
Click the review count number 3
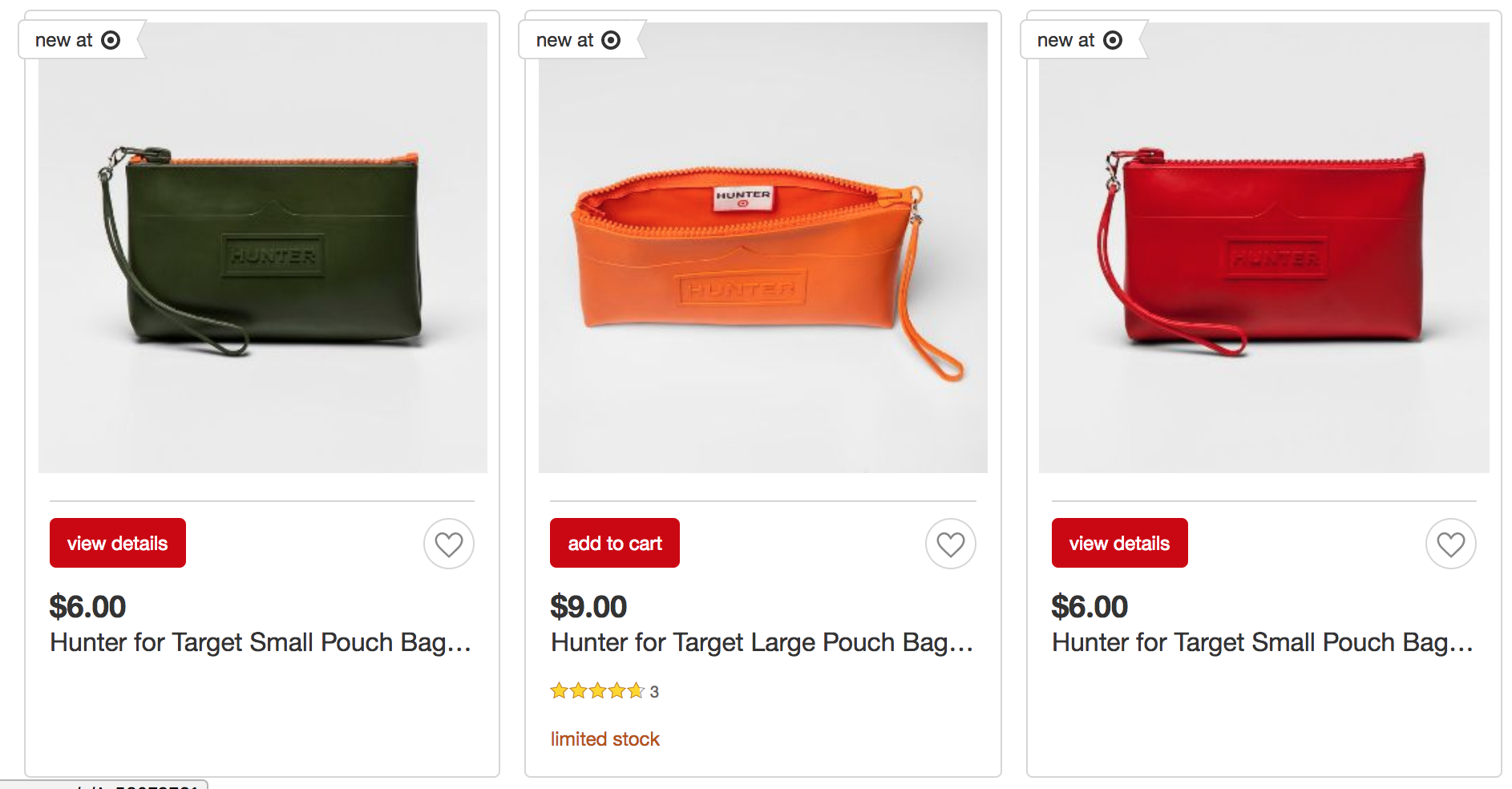pyautogui.click(x=654, y=691)
